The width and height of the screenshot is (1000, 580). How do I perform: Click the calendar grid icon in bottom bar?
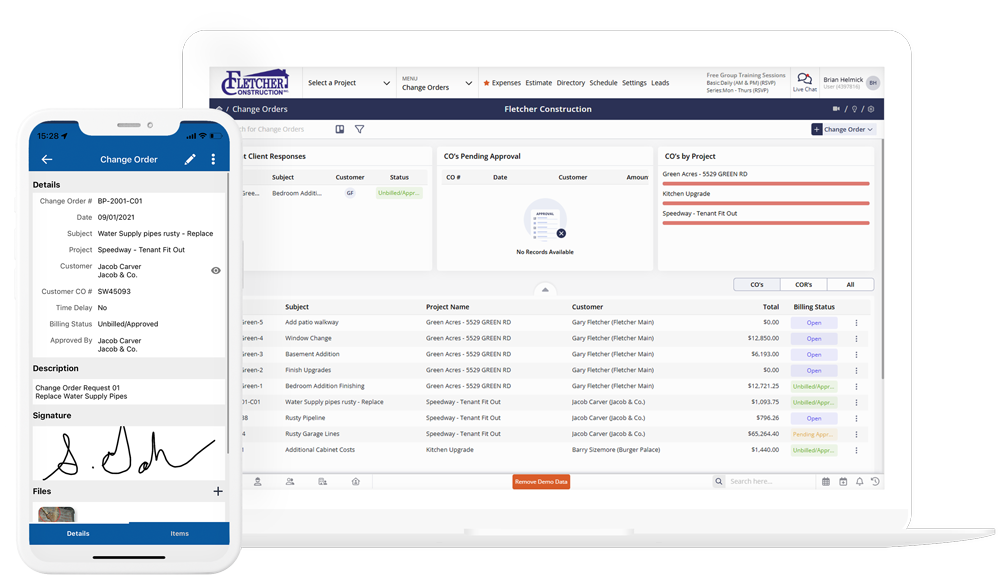click(826, 482)
